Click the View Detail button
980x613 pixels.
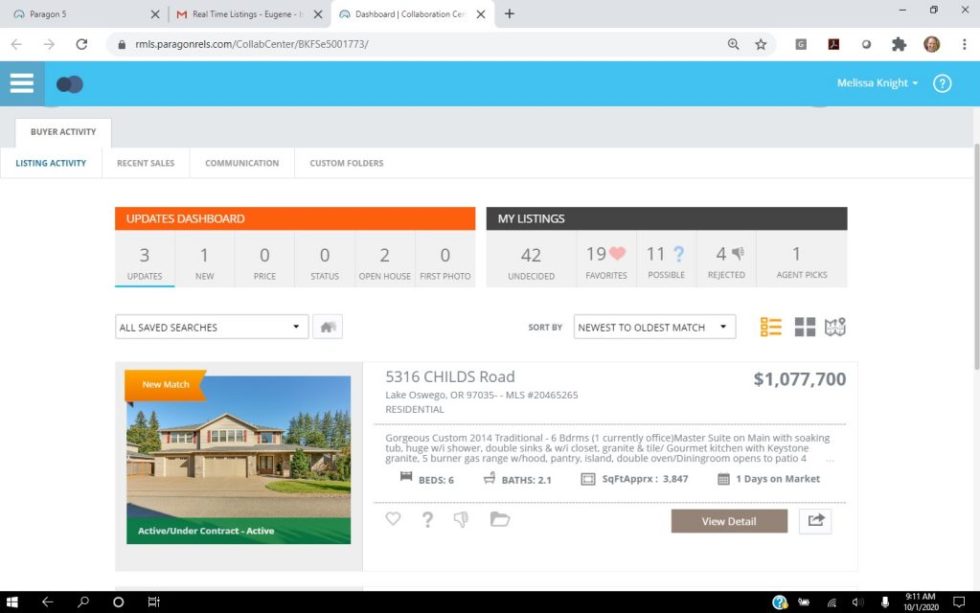point(729,521)
